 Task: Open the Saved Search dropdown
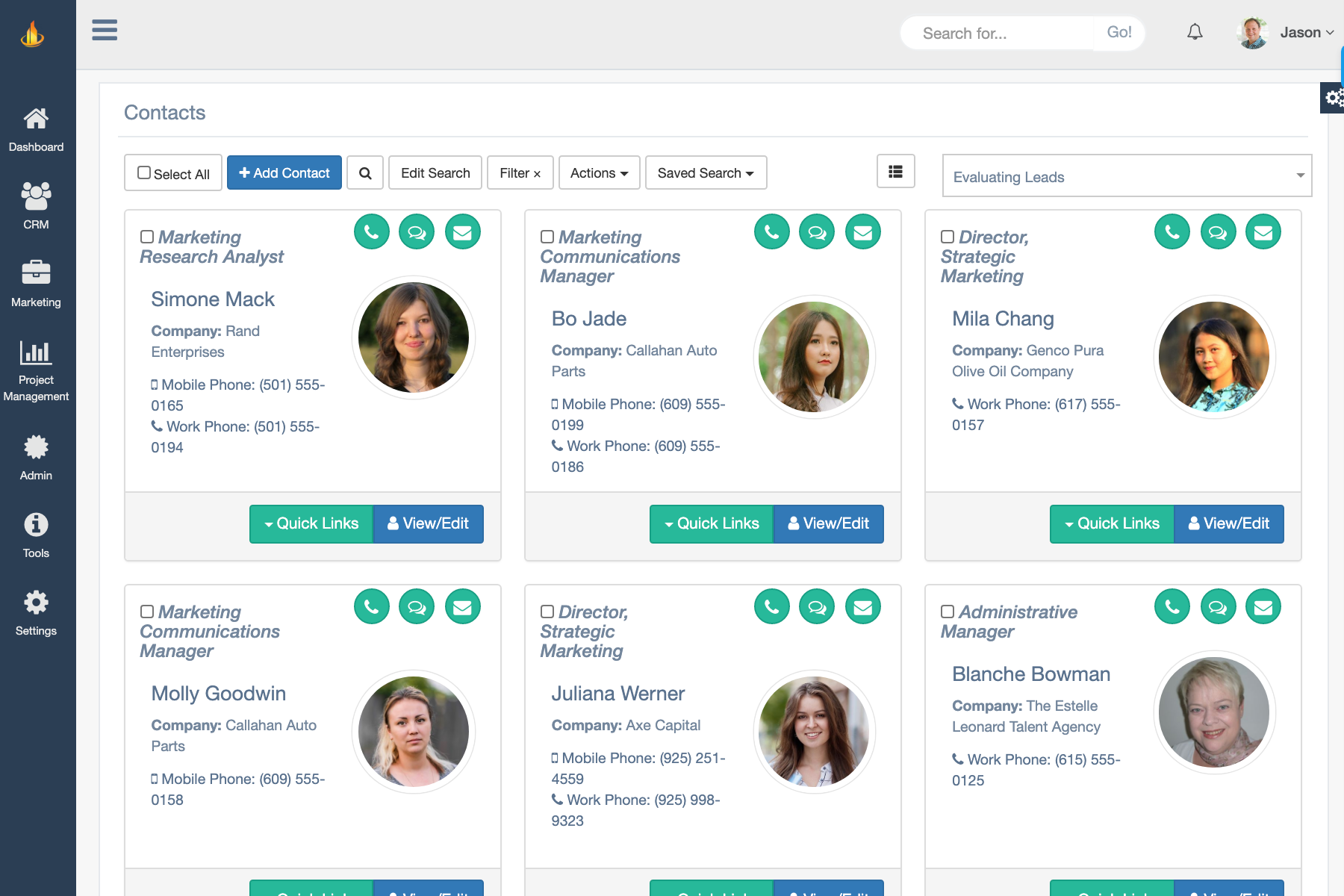(x=705, y=173)
